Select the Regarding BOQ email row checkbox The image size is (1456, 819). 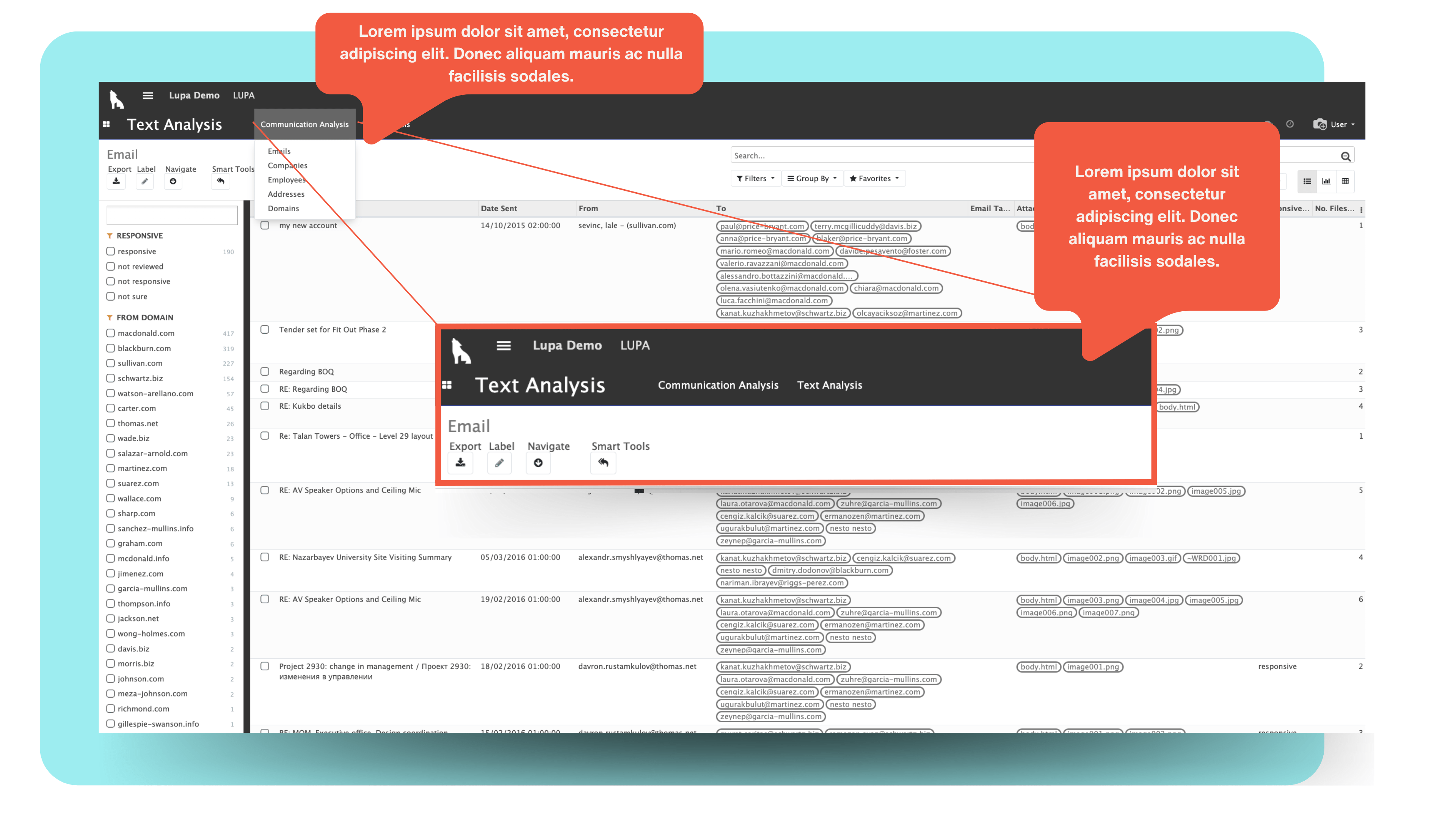(265, 371)
